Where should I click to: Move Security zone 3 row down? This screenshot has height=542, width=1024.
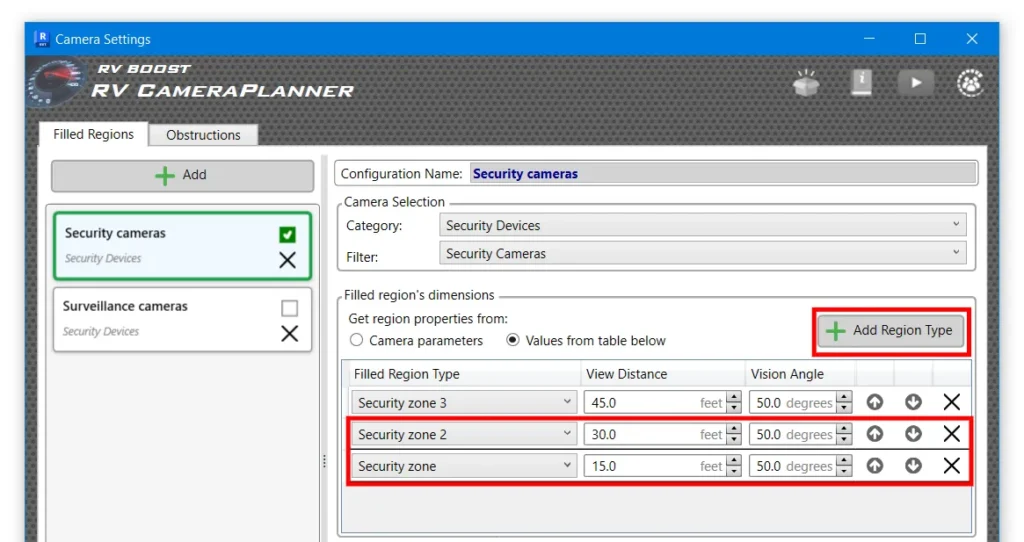tap(913, 403)
